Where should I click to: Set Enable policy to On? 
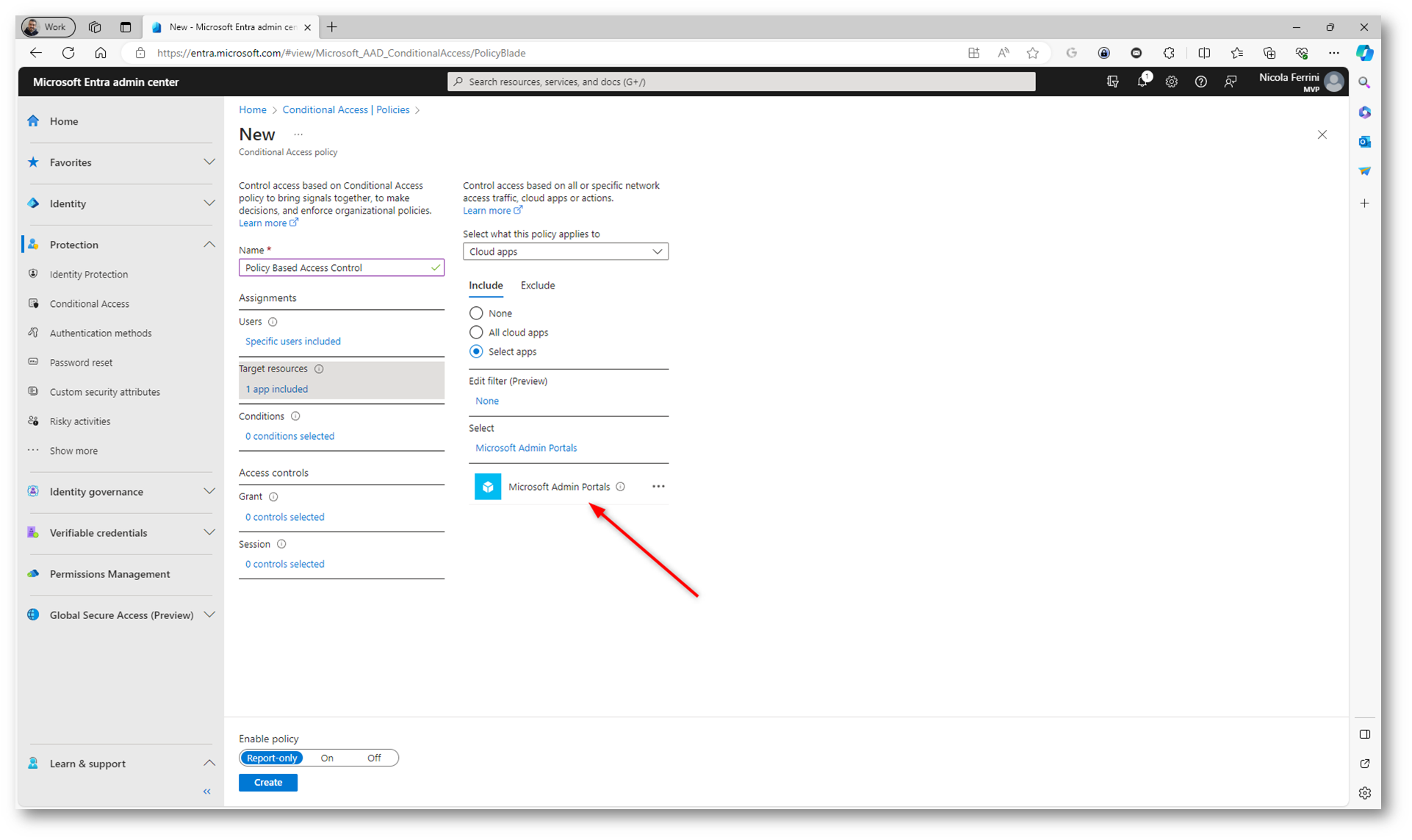click(327, 758)
